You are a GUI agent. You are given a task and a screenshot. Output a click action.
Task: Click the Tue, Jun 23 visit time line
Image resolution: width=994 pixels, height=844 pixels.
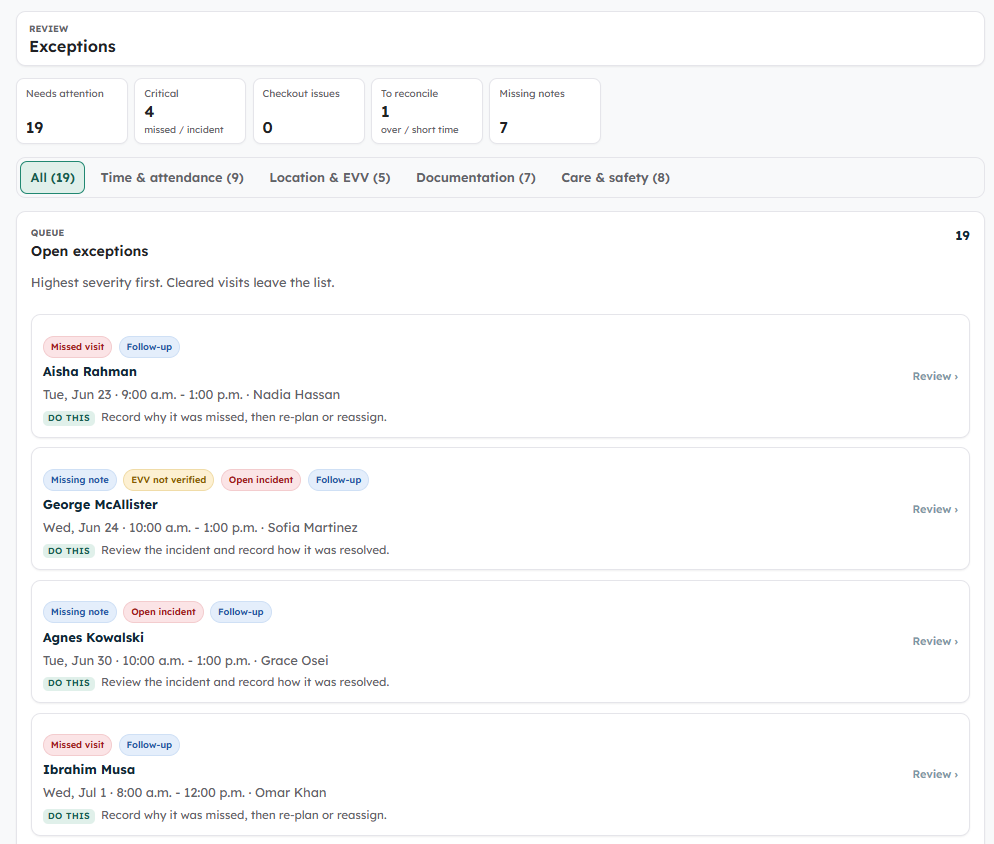point(191,394)
